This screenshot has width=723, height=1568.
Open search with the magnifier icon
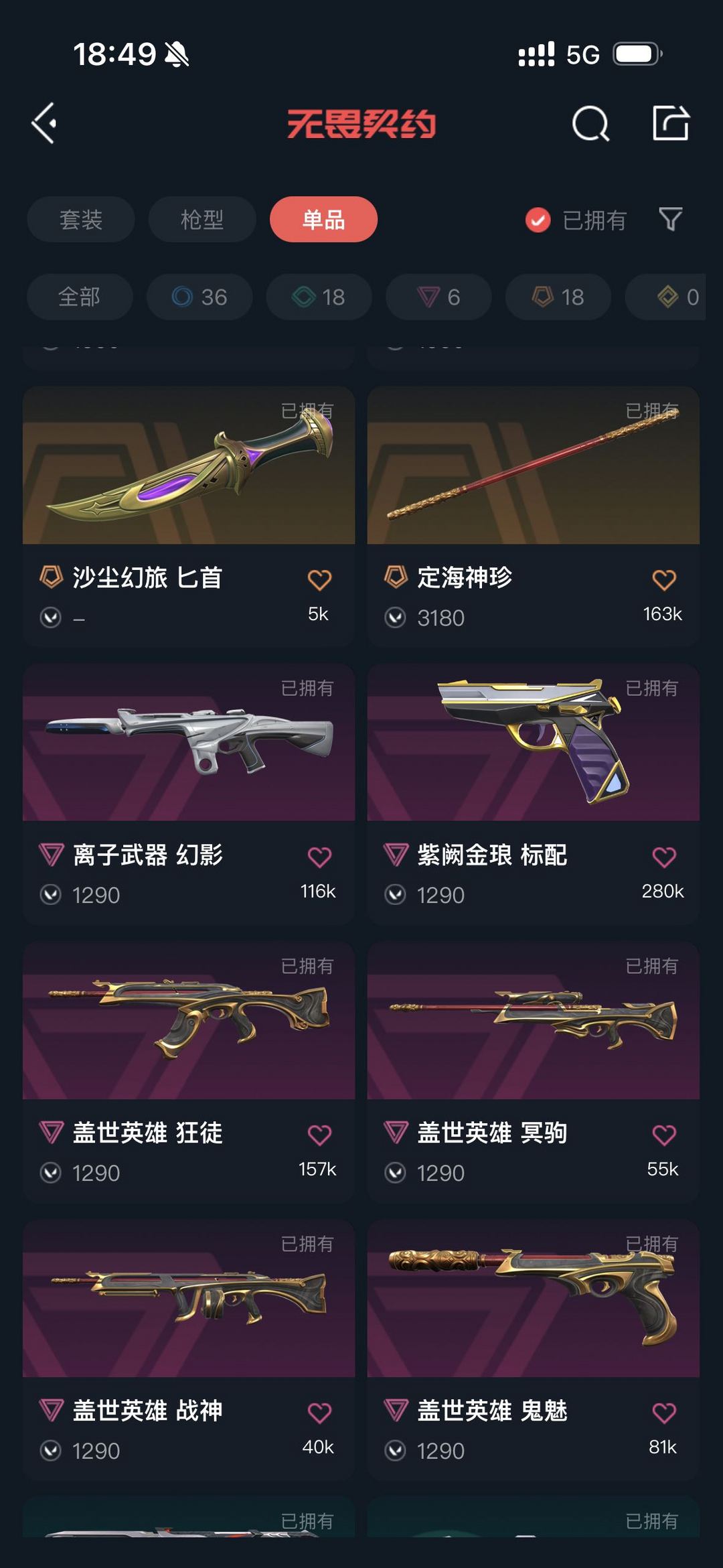point(591,123)
